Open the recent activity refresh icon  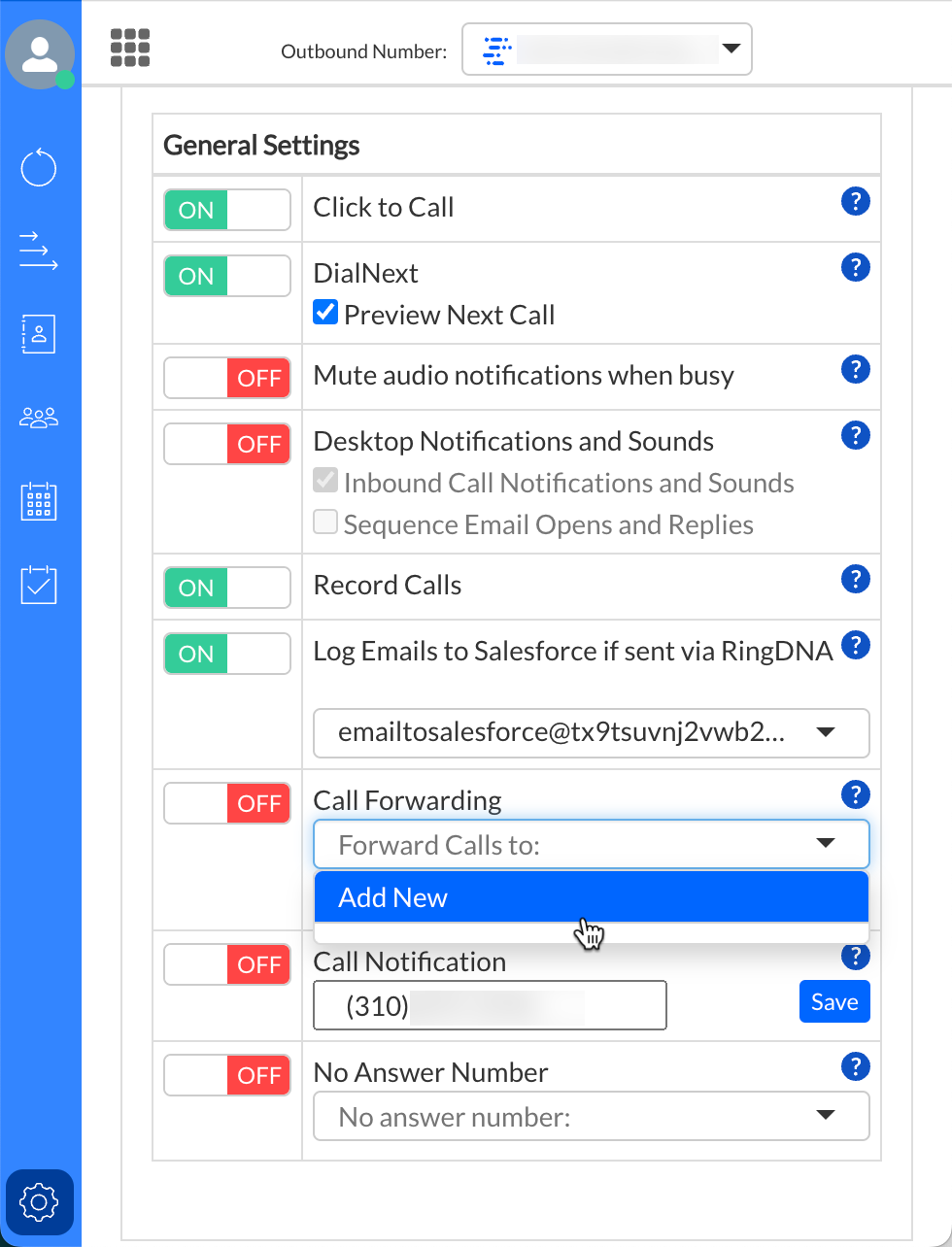[39, 168]
